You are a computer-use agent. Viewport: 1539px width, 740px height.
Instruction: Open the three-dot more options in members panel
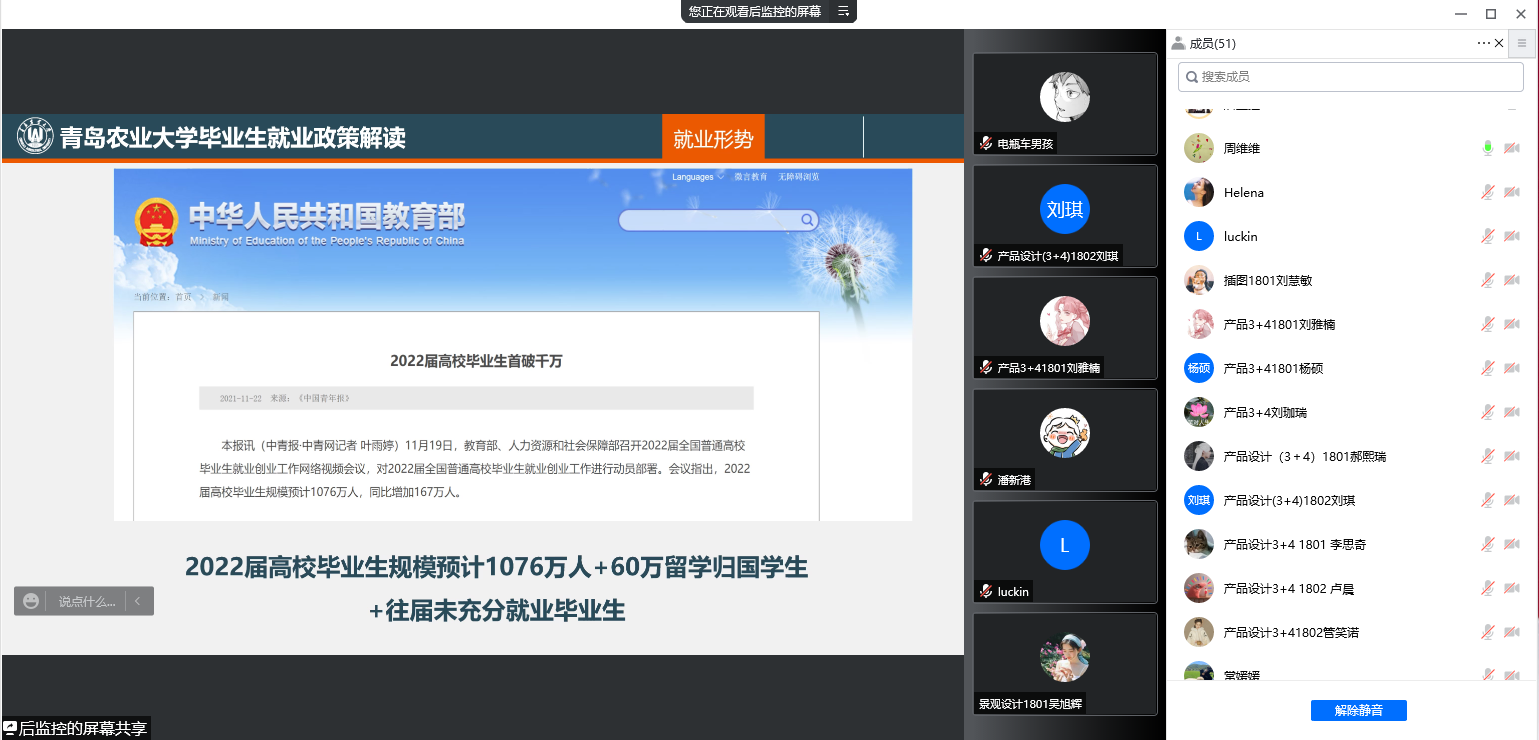[1483, 43]
